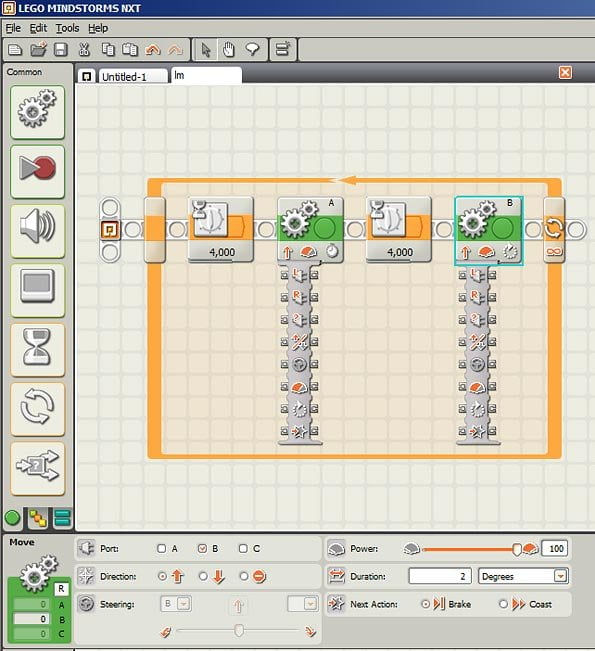Activate the Pan hand tool
Viewport: 595px width, 651px height.
(229, 50)
